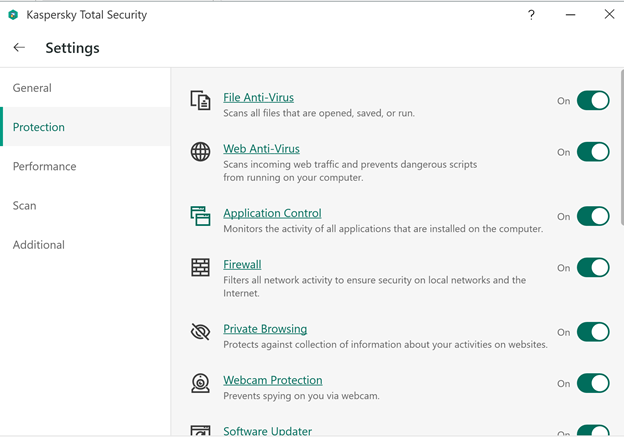
Task: Click the text 'Prevents spying on you via webcam.'
Action: (x=301, y=396)
